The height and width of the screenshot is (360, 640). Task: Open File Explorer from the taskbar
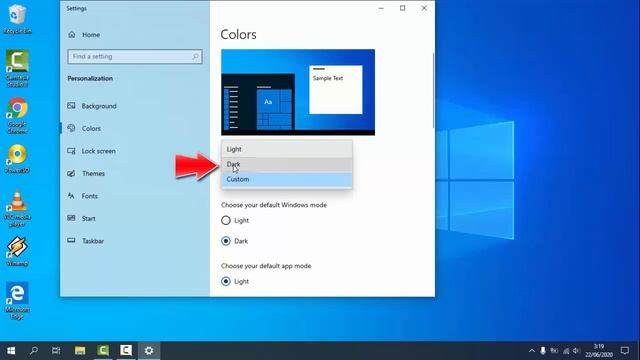(x=80, y=351)
